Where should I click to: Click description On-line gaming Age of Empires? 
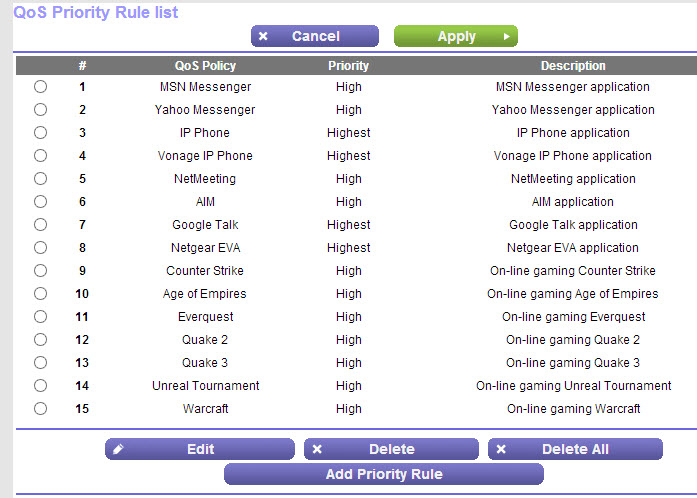pyautogui.click(x=573, y=294)
